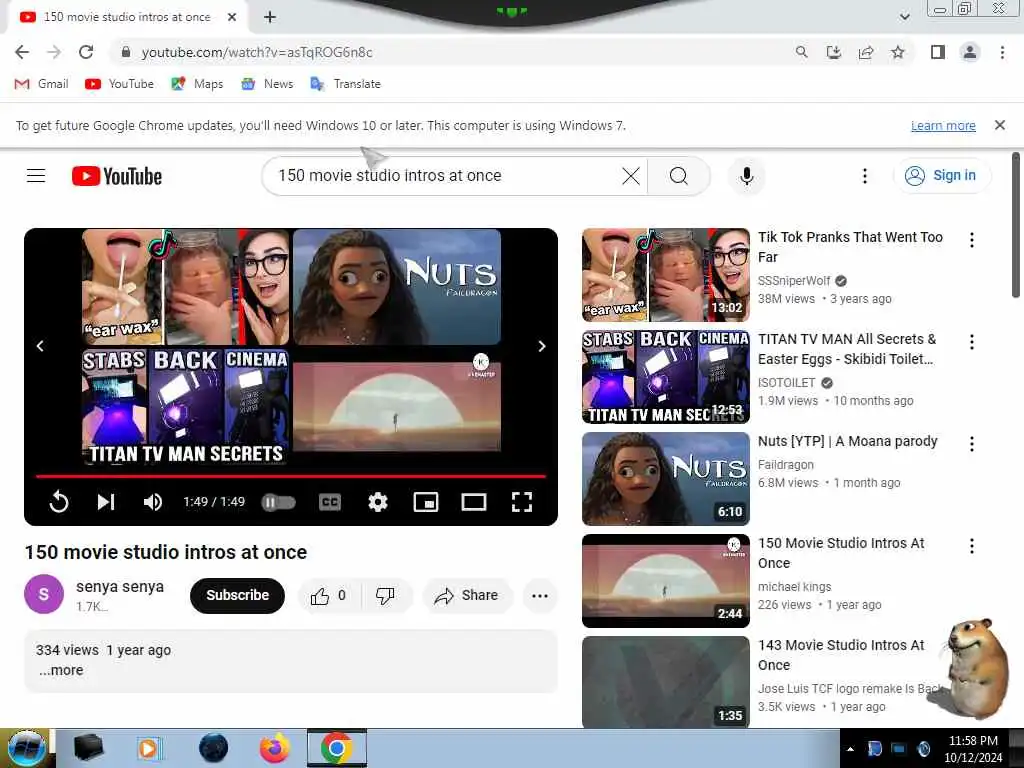
Task: Enter full screen mode
Action: [522, 502]
